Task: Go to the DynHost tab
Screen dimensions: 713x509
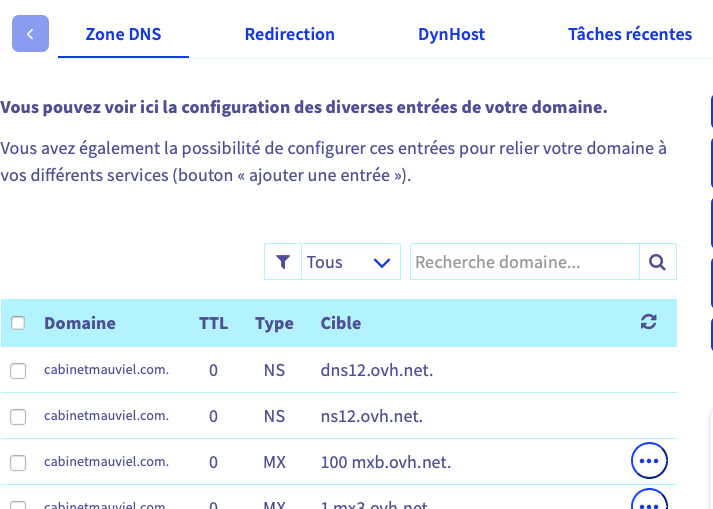Action: [451, 34]
